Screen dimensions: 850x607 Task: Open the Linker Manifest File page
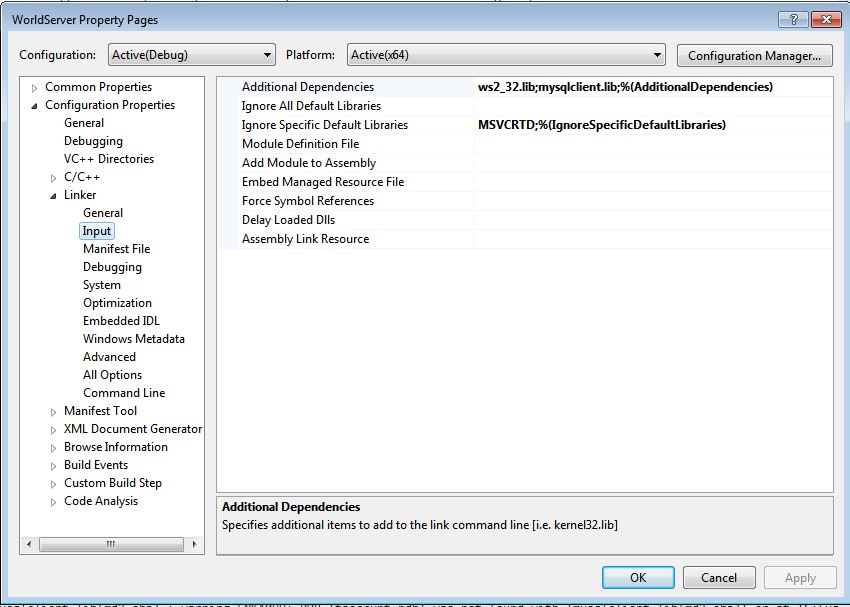(116, 249)
